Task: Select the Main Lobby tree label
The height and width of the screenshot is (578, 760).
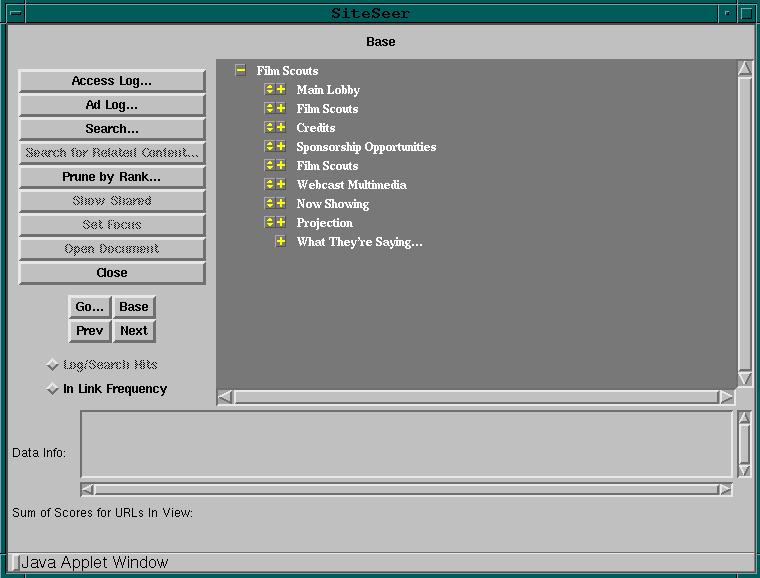Action: (328, 90)
